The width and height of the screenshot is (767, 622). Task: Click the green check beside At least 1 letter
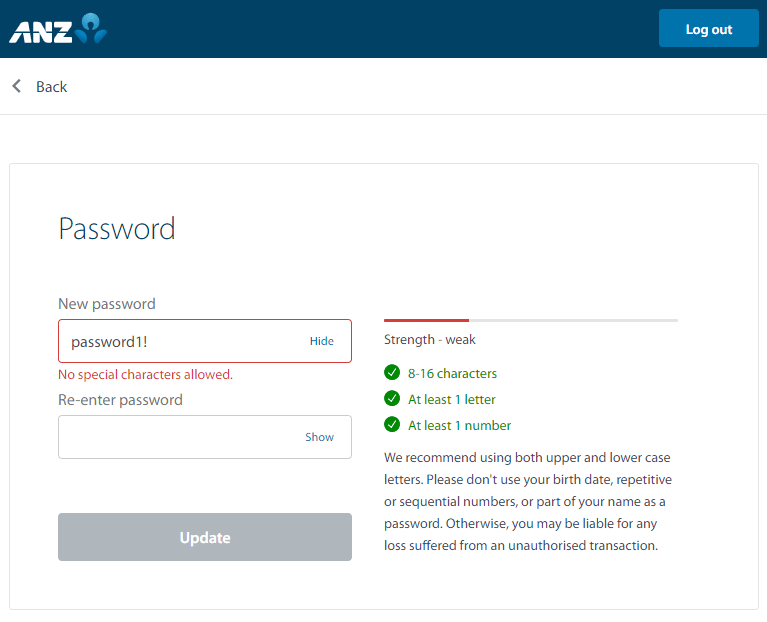392,399
